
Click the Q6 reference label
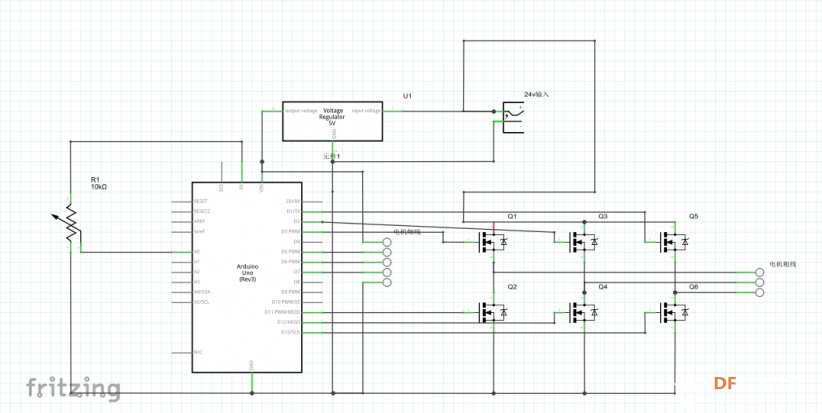pos(694,287)
